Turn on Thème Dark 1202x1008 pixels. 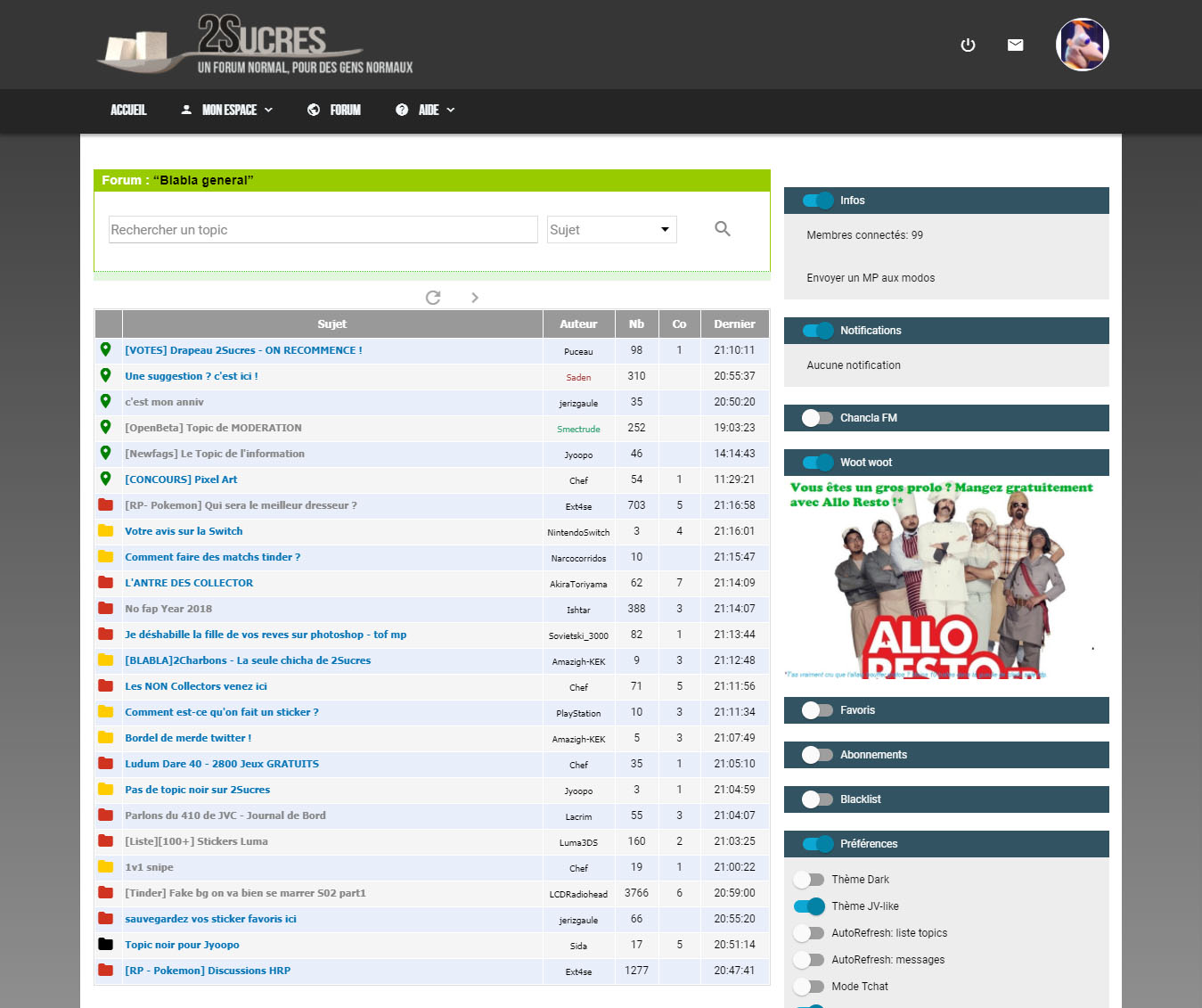[x=809, y=880]
